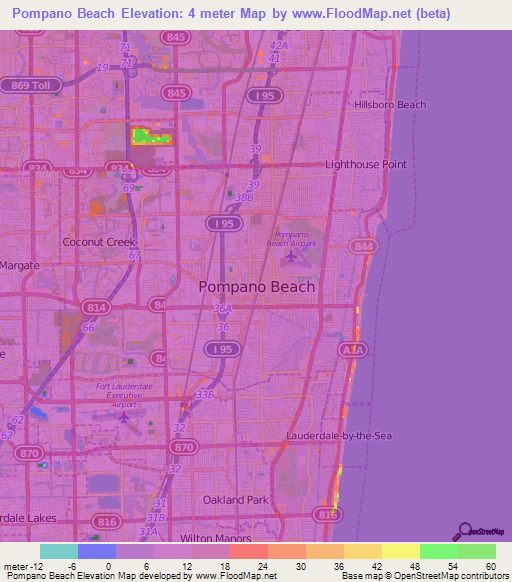Pick the red 18 to 24 legend swatch
The height and width of the screenshot is (582, 512).
point(249,552)
